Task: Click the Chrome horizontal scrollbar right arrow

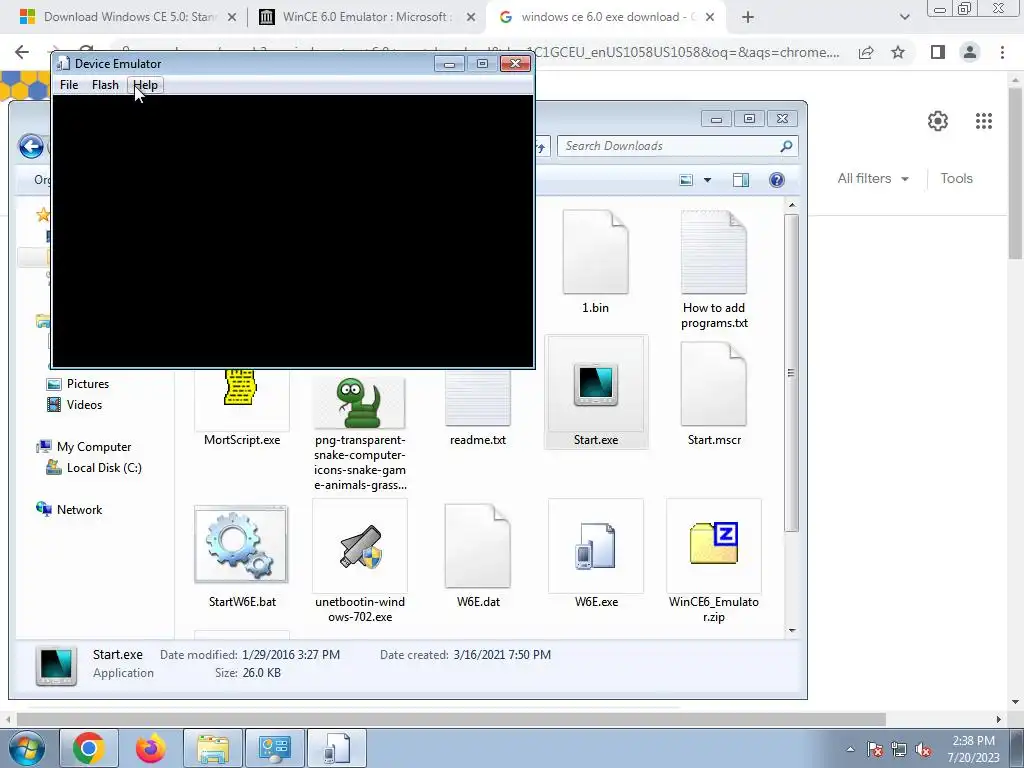Action: click(998, 719)
